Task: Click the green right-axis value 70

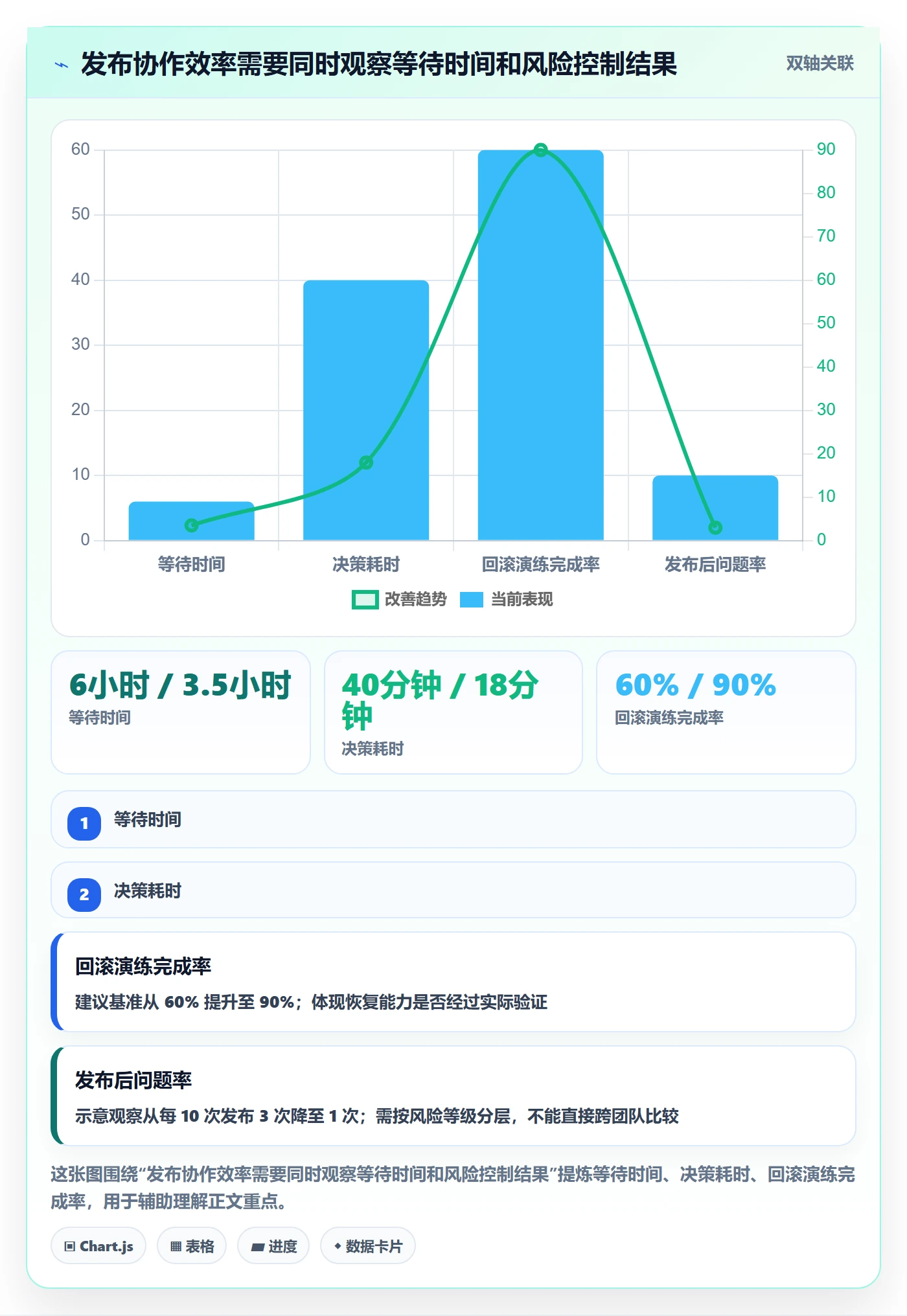Action: (826, 236)
